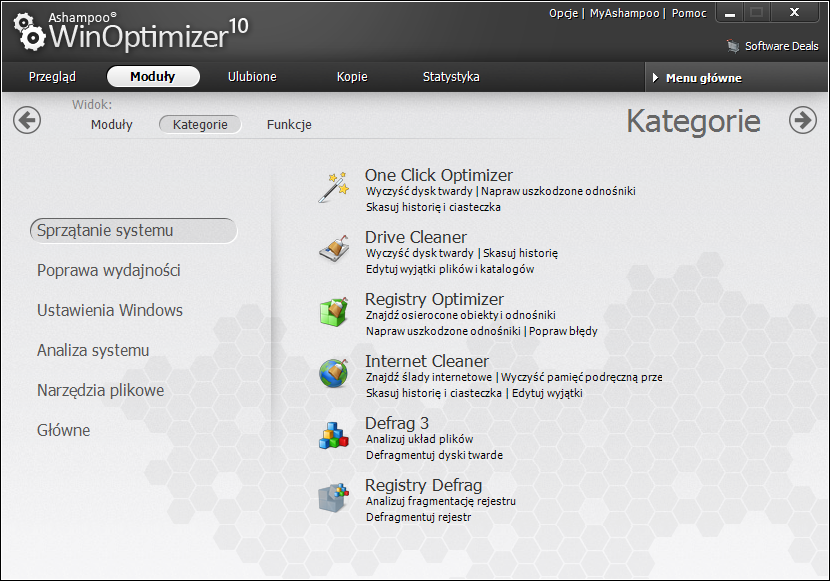This screenshot has width=830, height=581.
Task: Click the Pomoc help link
Action: point(688,14)
